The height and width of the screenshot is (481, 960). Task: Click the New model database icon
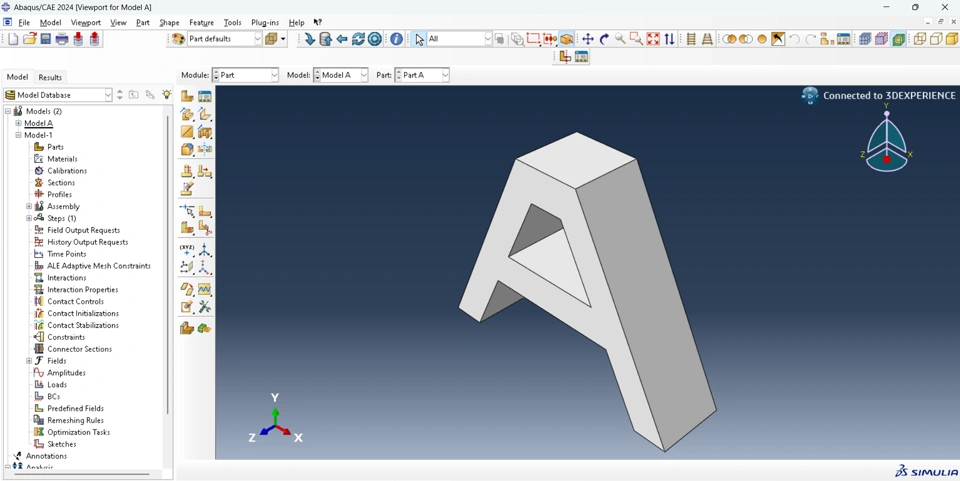pyautogui.click(x=13, y=39)
